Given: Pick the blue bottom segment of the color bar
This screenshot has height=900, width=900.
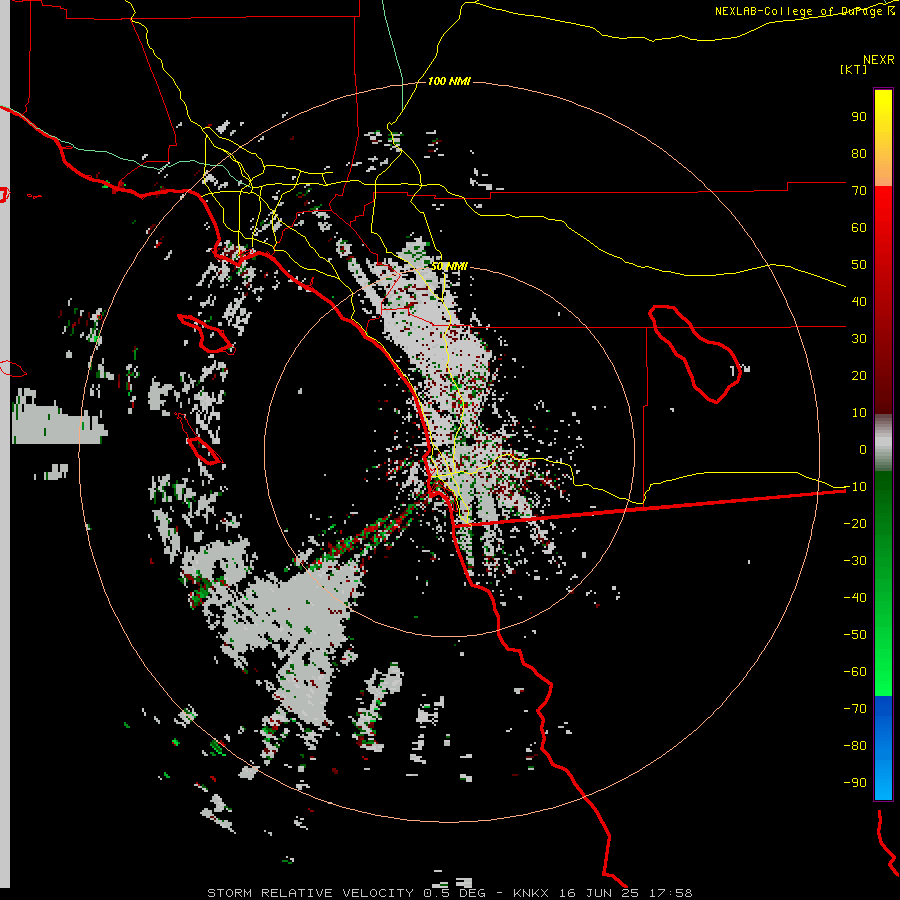Looking at the screenshot, I should [x=883, y=748].
